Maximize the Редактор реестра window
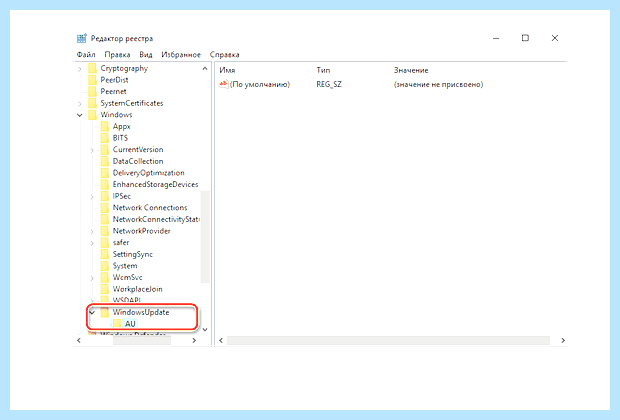620x420 pixels. (x=525, y=38)
